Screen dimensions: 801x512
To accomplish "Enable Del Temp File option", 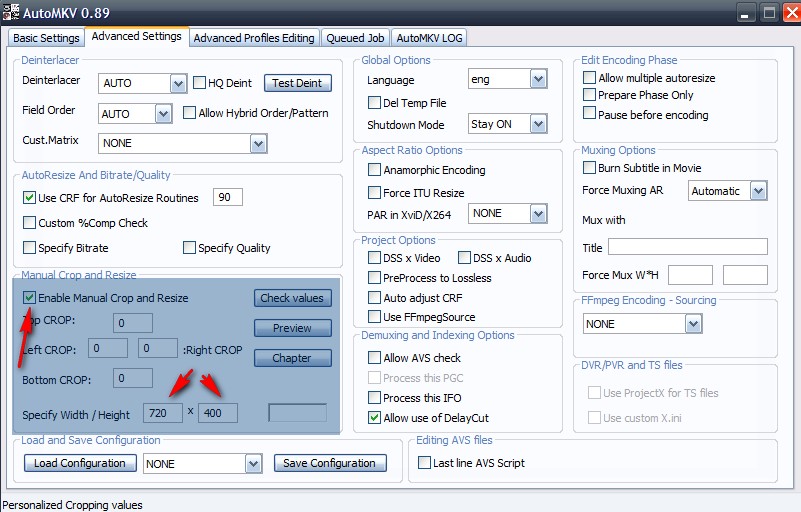I will pos(374,102).
